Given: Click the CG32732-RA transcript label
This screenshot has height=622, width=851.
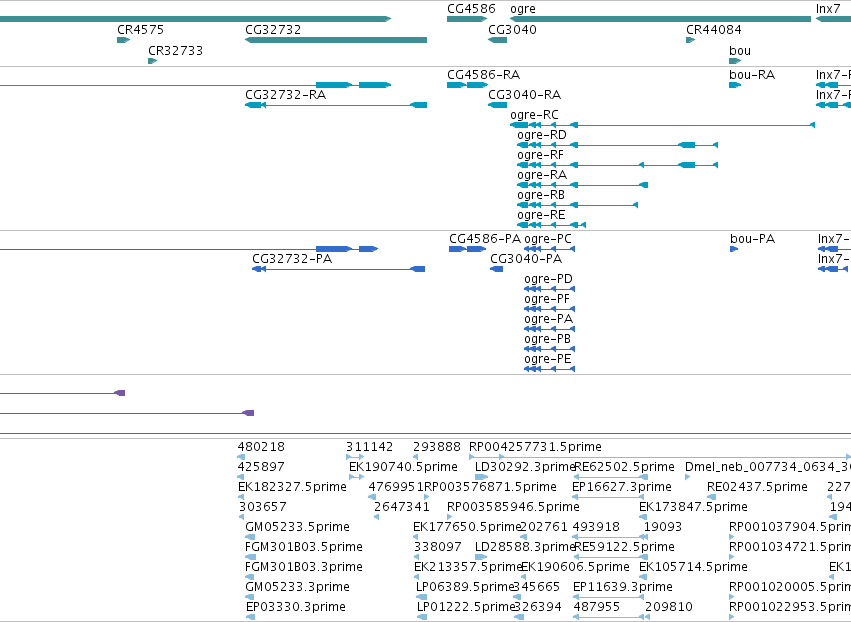Looking at the screenshot, I should pos(285,95).
